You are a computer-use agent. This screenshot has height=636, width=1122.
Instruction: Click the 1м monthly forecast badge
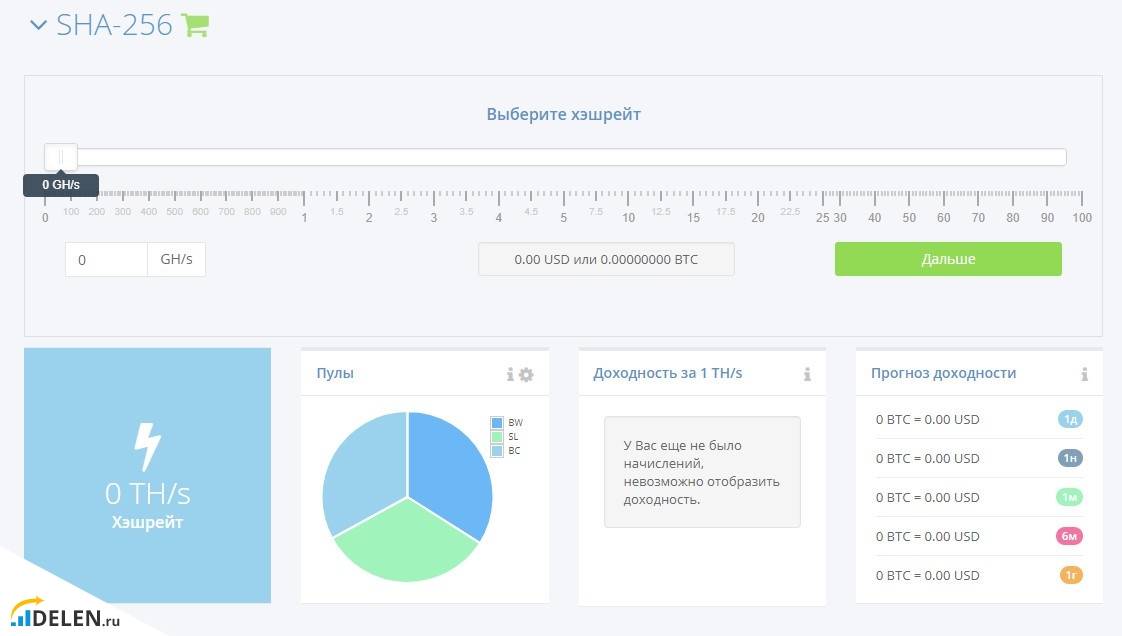click(x=1070, y=496)
